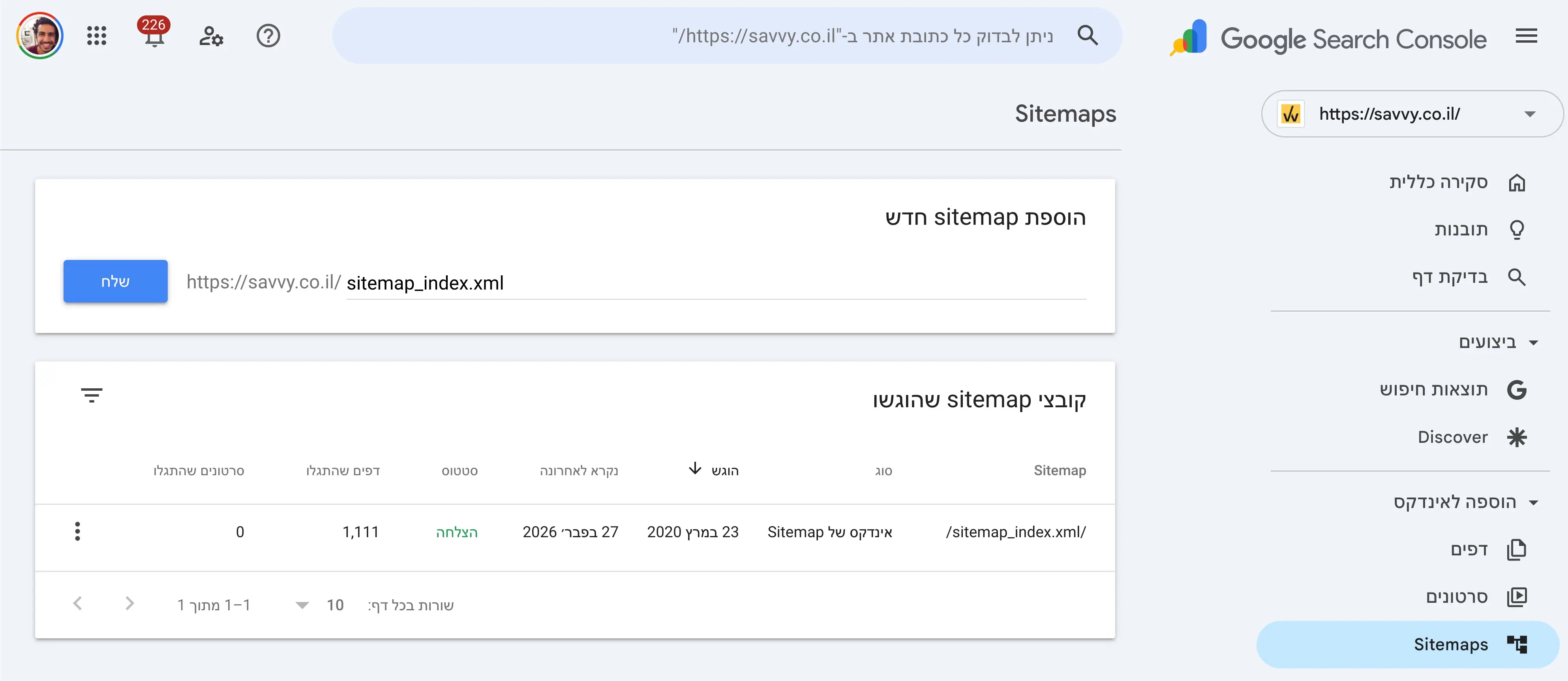This screenshot has height=681, width=1568.
Task: Open the user settings icon
Action: [x=211, y=37]
